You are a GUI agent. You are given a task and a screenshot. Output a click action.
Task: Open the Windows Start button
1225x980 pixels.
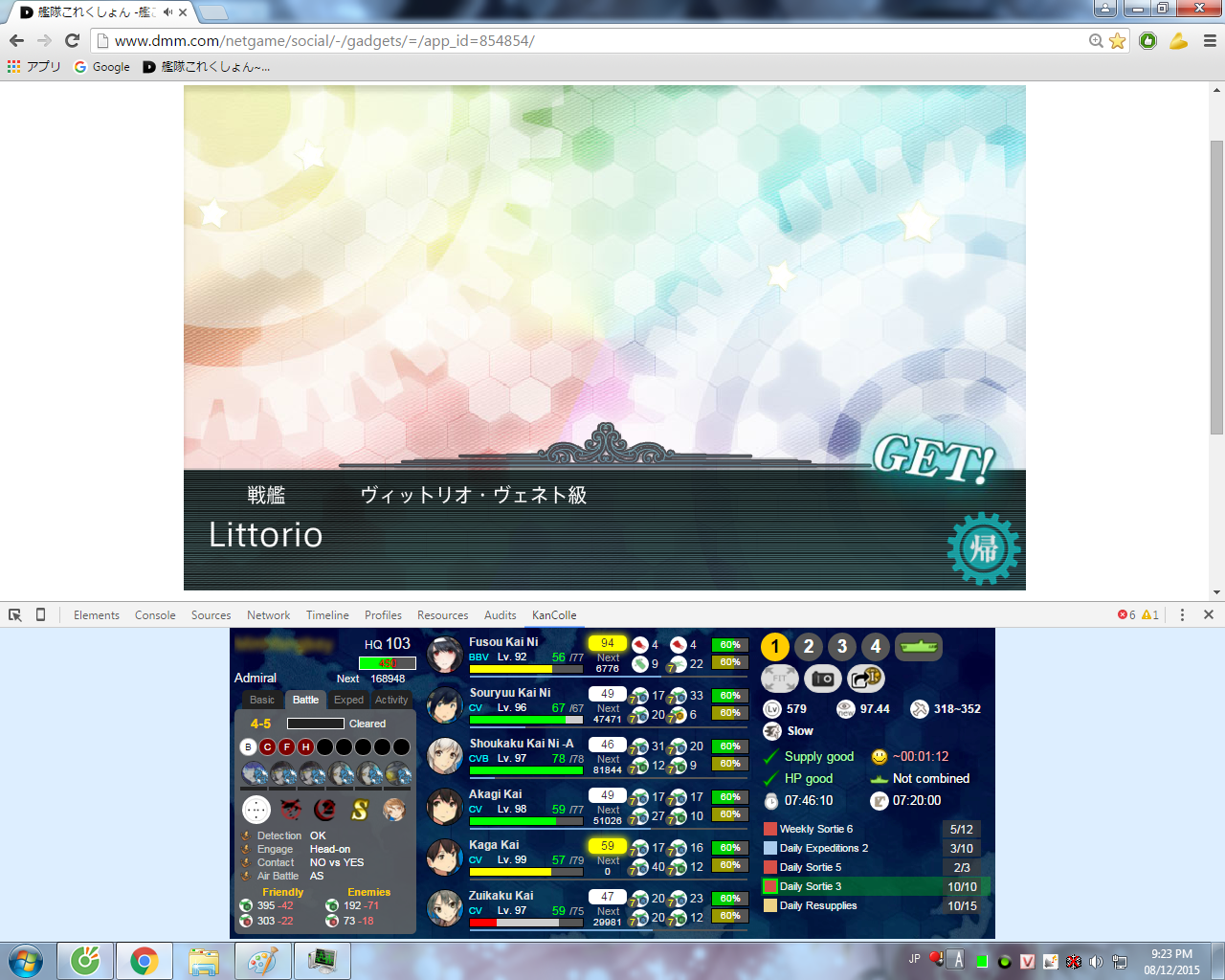point(26,961)
